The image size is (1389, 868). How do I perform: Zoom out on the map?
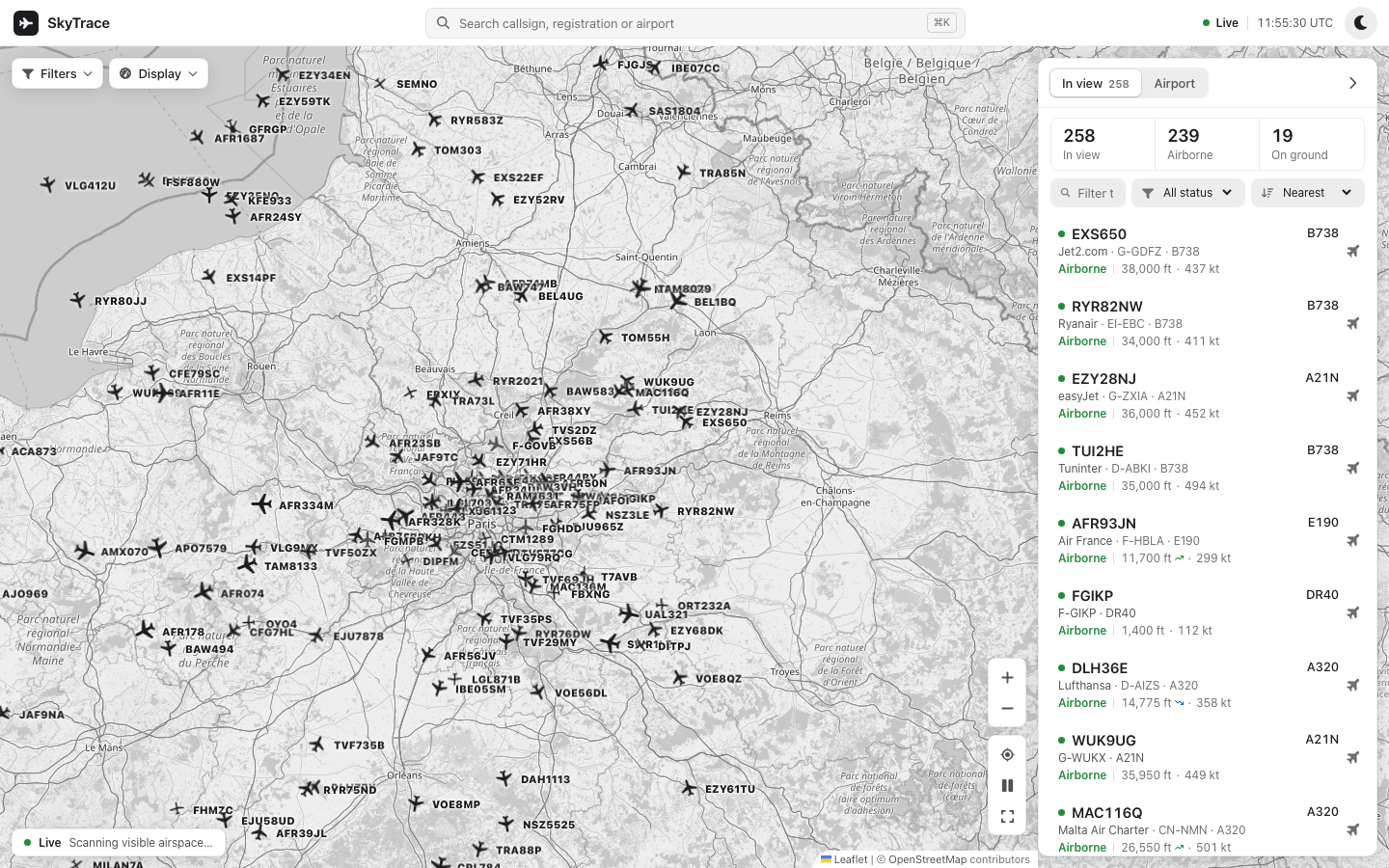pyautogui.click(x=1007, y=709)
